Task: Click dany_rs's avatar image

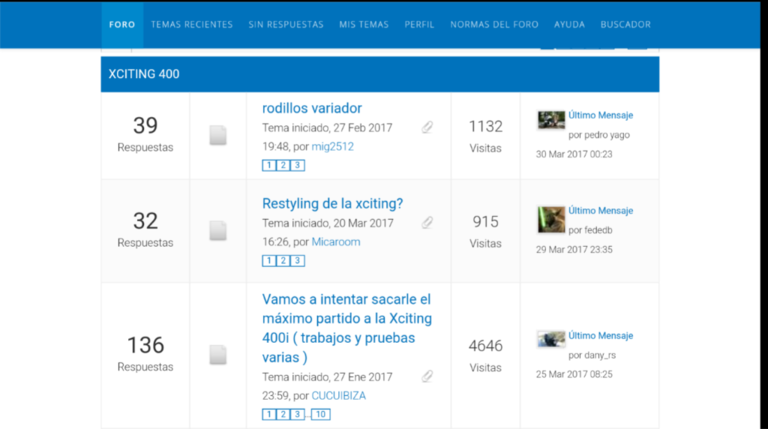Action: 551,340
